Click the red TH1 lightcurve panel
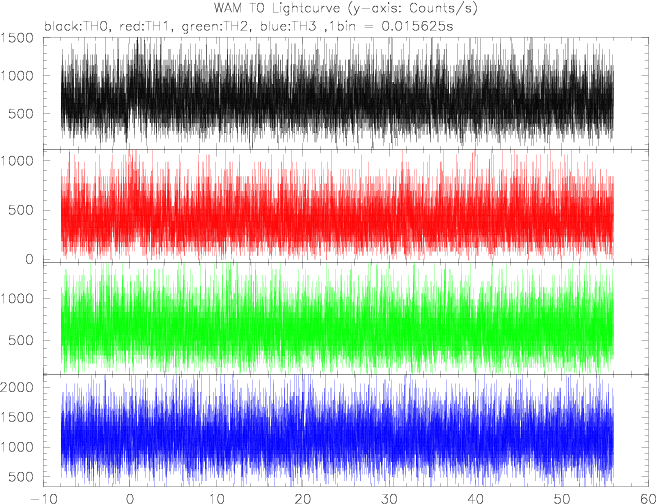This screenshot has width=657, height=504. pyautogui.click(x=346, y=206)
